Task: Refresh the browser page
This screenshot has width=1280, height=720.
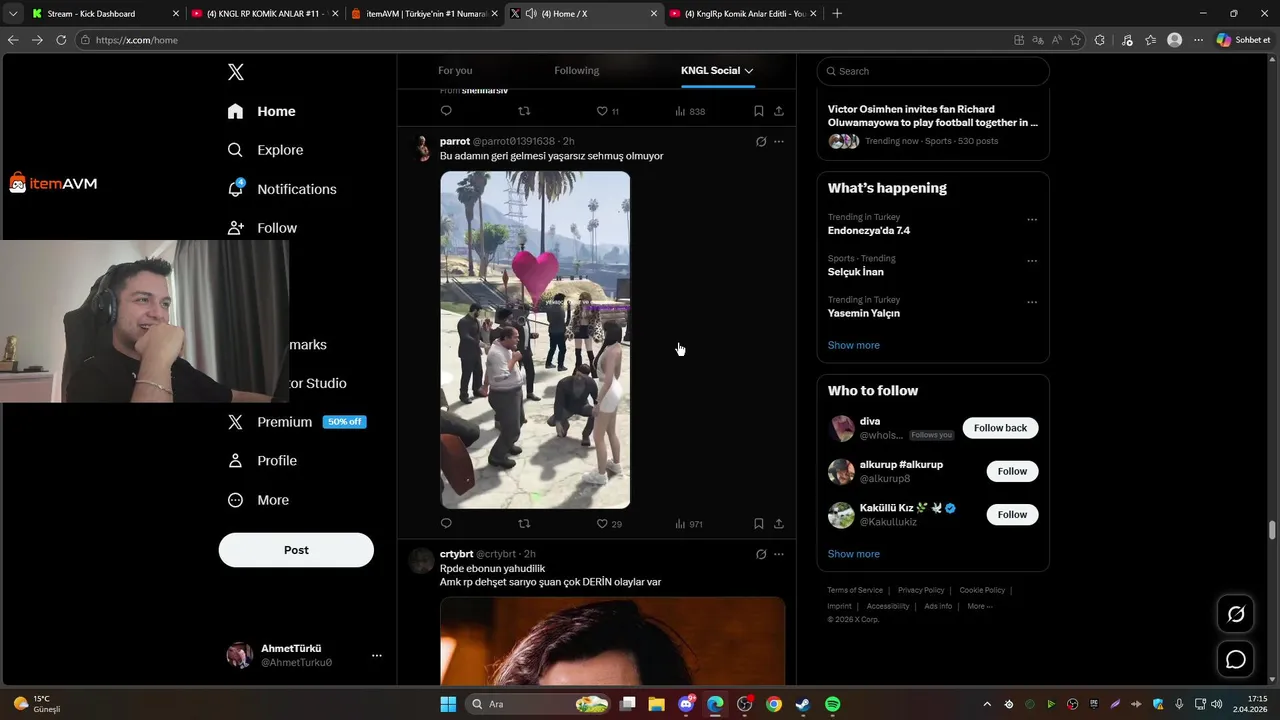Action: (x=61, y=40)
